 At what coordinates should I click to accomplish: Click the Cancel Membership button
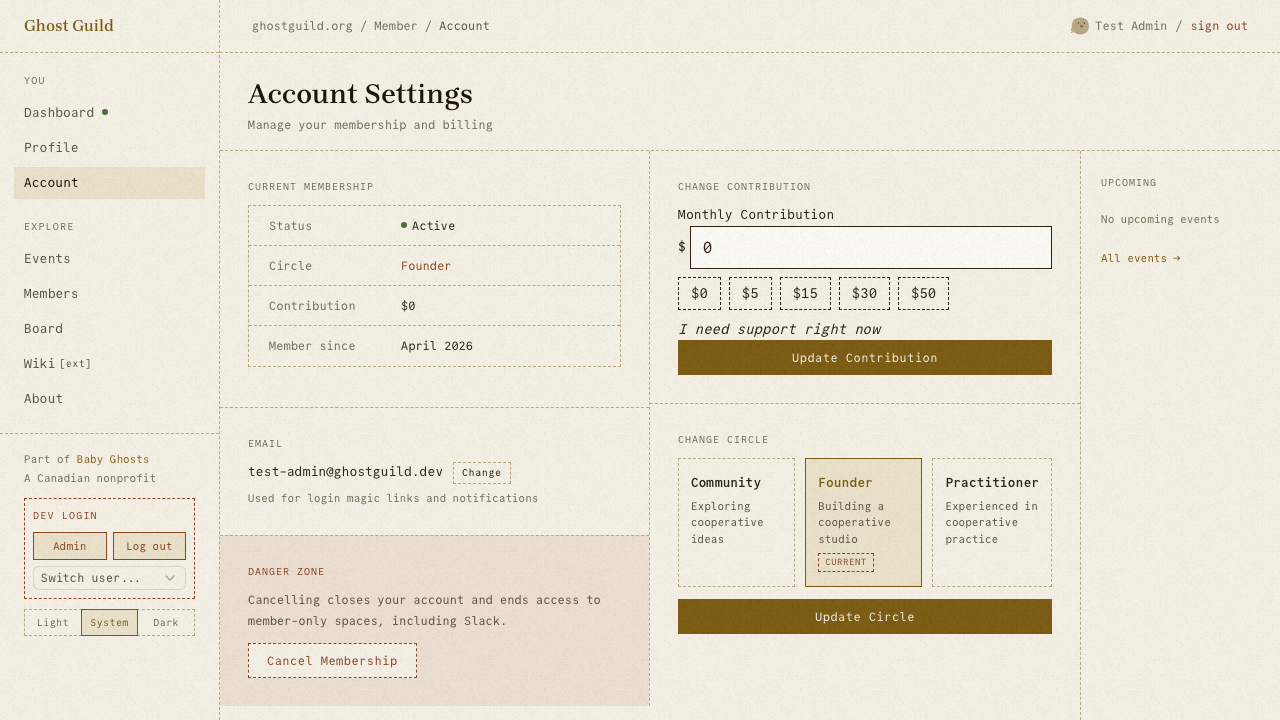point(332,661)
